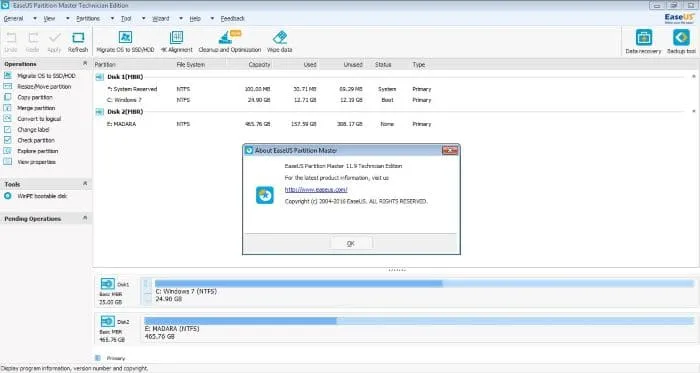
Task: Refresh the disk list
Action: tap(78, 42)
